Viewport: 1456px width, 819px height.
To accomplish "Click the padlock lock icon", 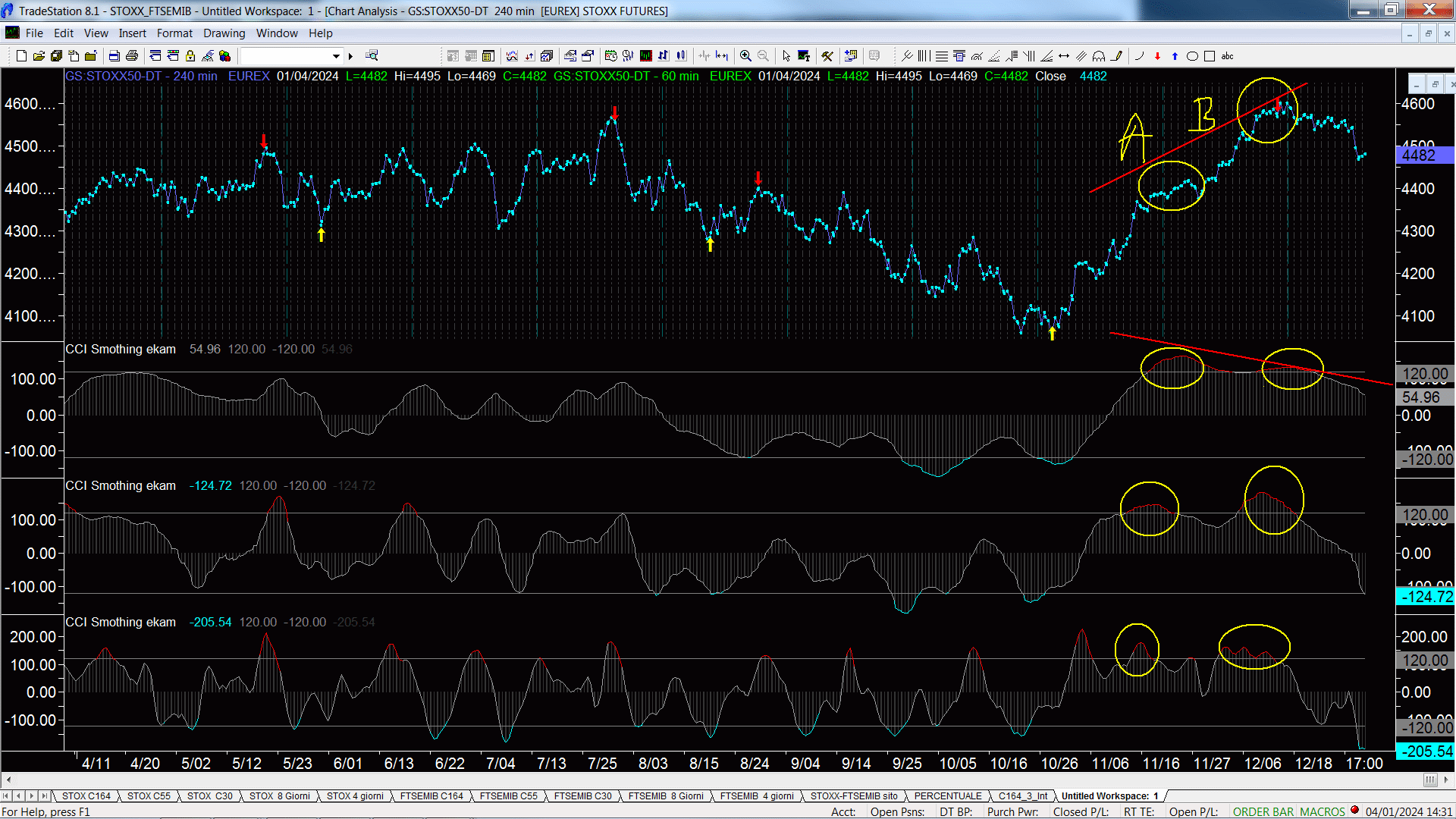I will (x=190, y=55).
